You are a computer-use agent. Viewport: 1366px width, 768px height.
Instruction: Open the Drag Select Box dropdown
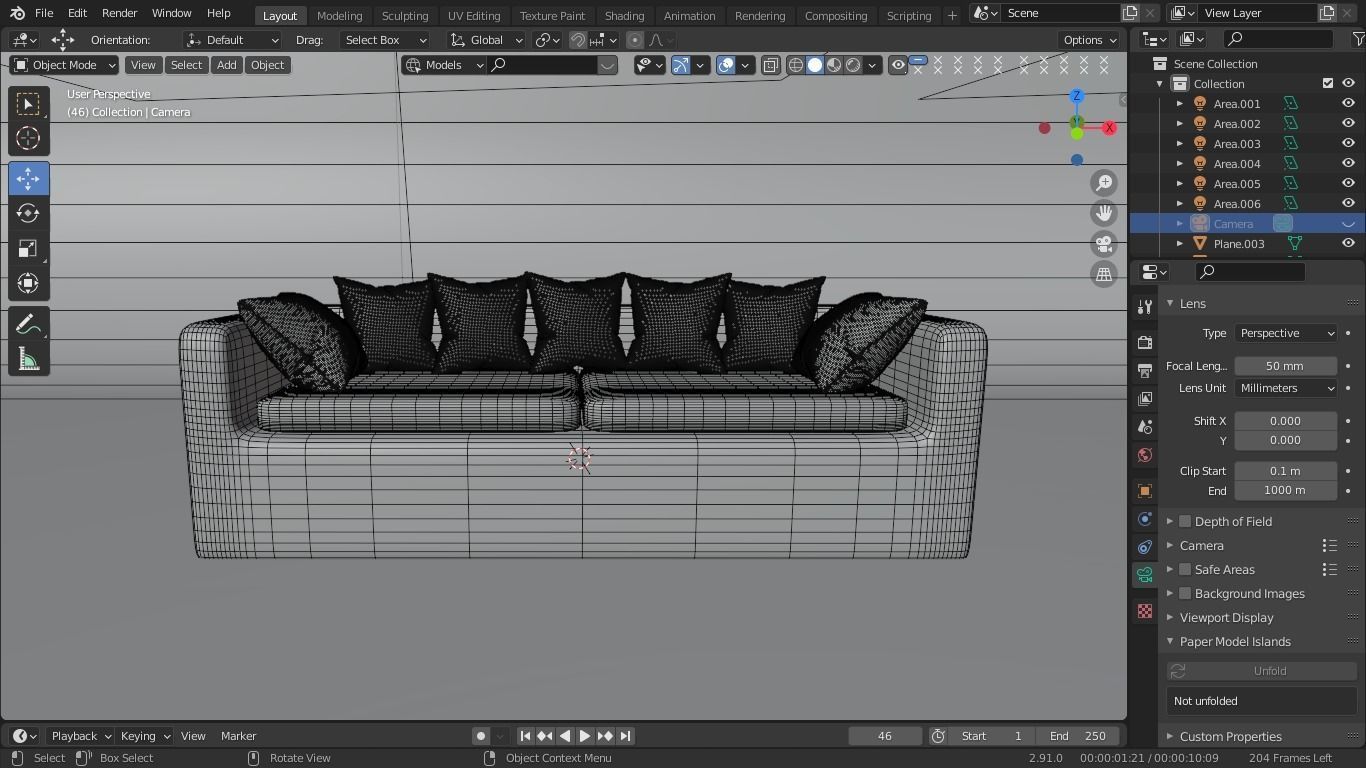click(384, 40)
